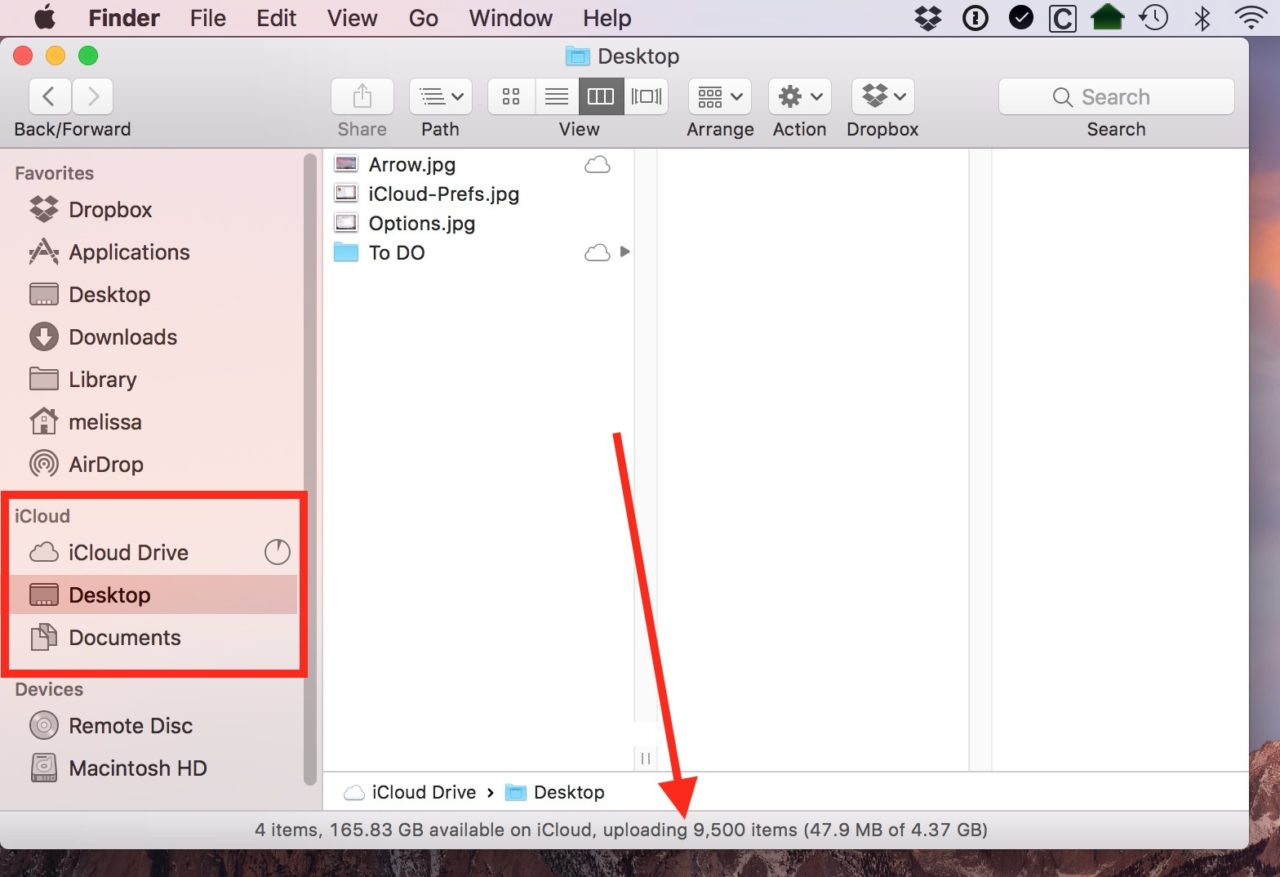1280x877 pixels.
Task: Switch to icon view
Action: (511, 97)
